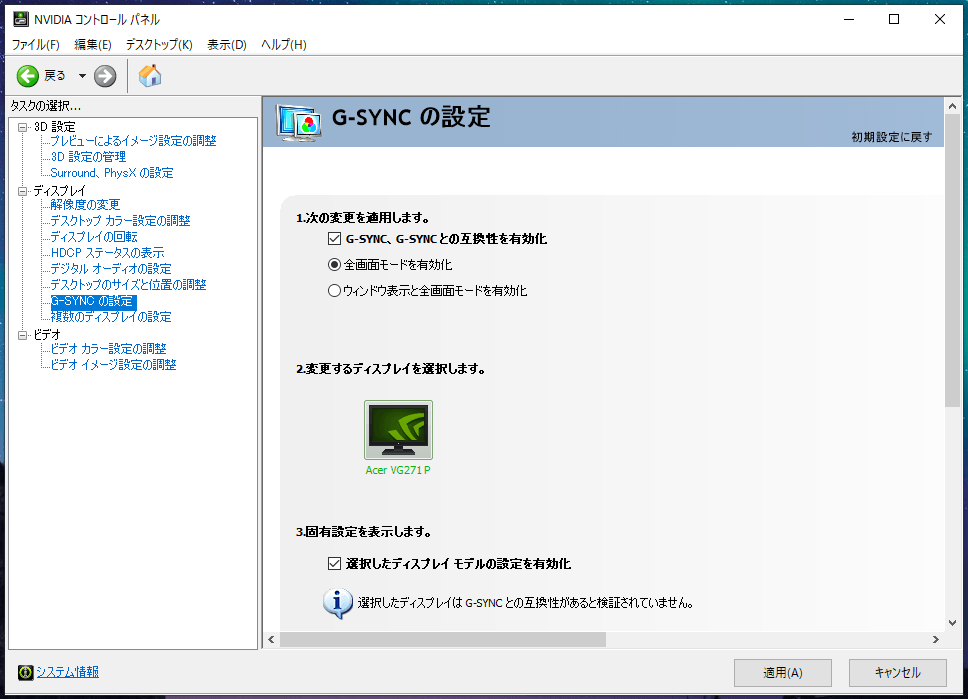
Task: Open the 編集(E) menu
Action: pos(93,44)
